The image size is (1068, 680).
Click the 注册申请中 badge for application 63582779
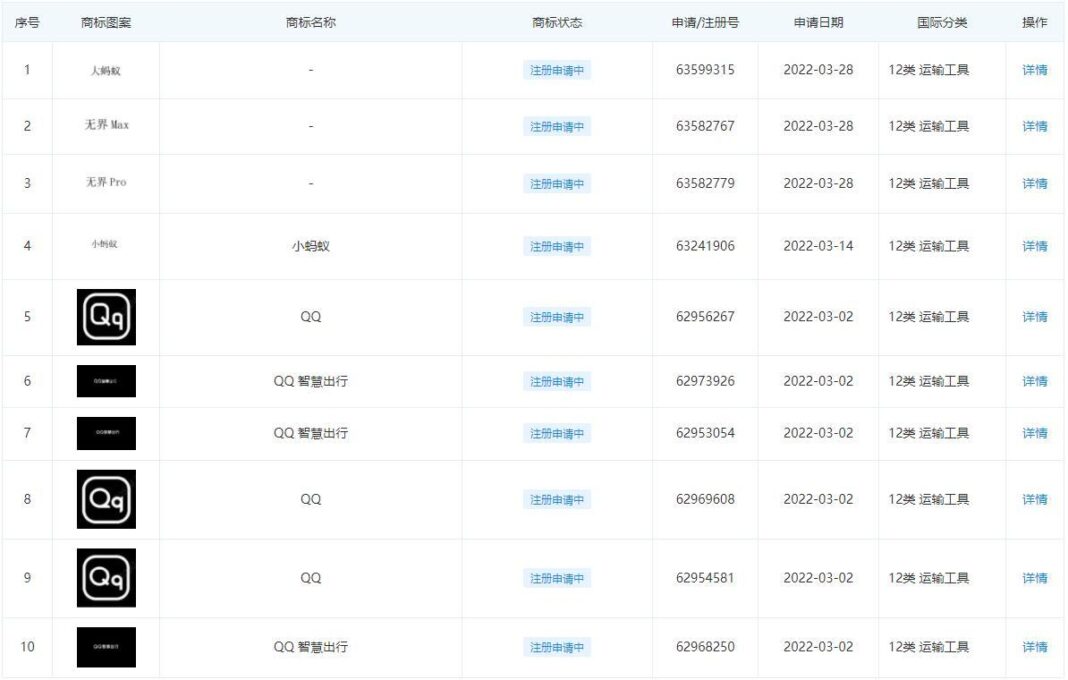point(556,184)
